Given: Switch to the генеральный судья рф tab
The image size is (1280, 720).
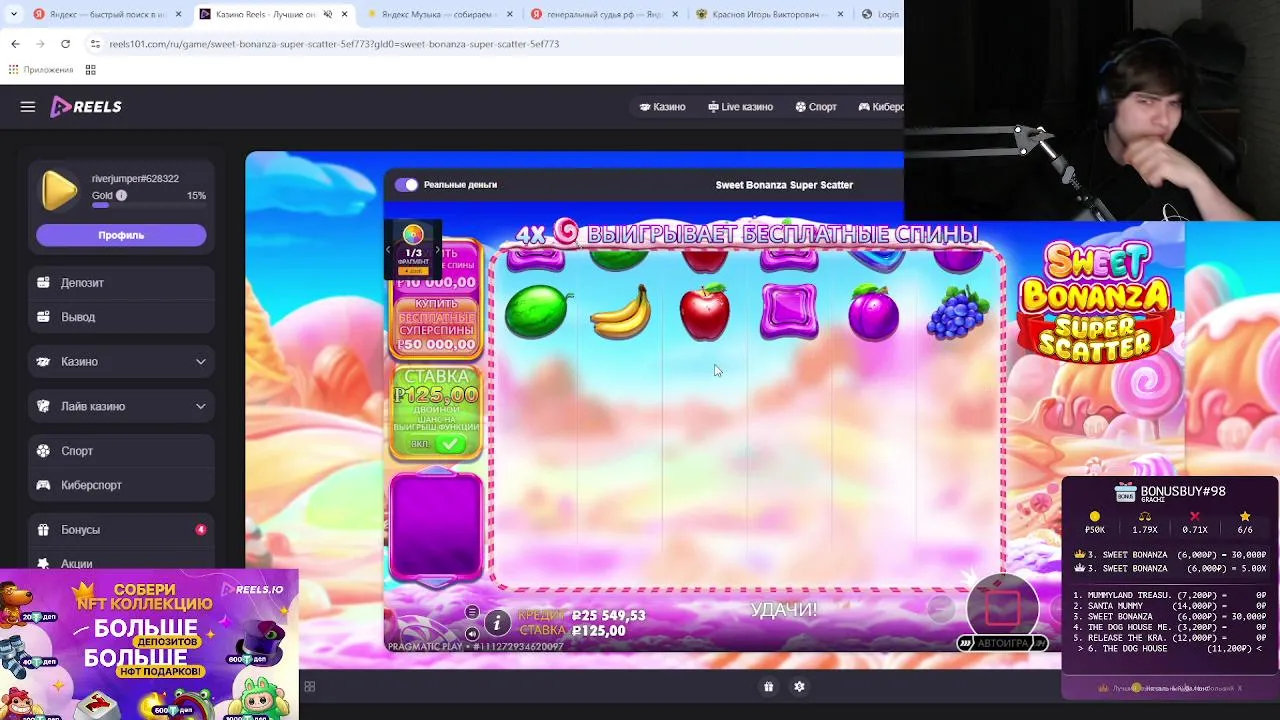Looking at the screenshot, I should click(x=605, y=14).
